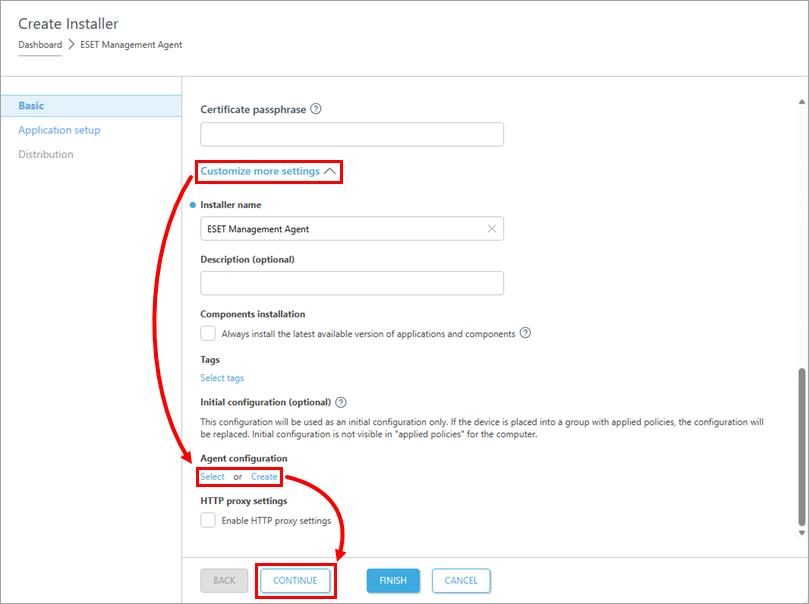809x604 pixels.
Task: Click the Certificate passphrase help icon
Action: (x=316, y=109)
